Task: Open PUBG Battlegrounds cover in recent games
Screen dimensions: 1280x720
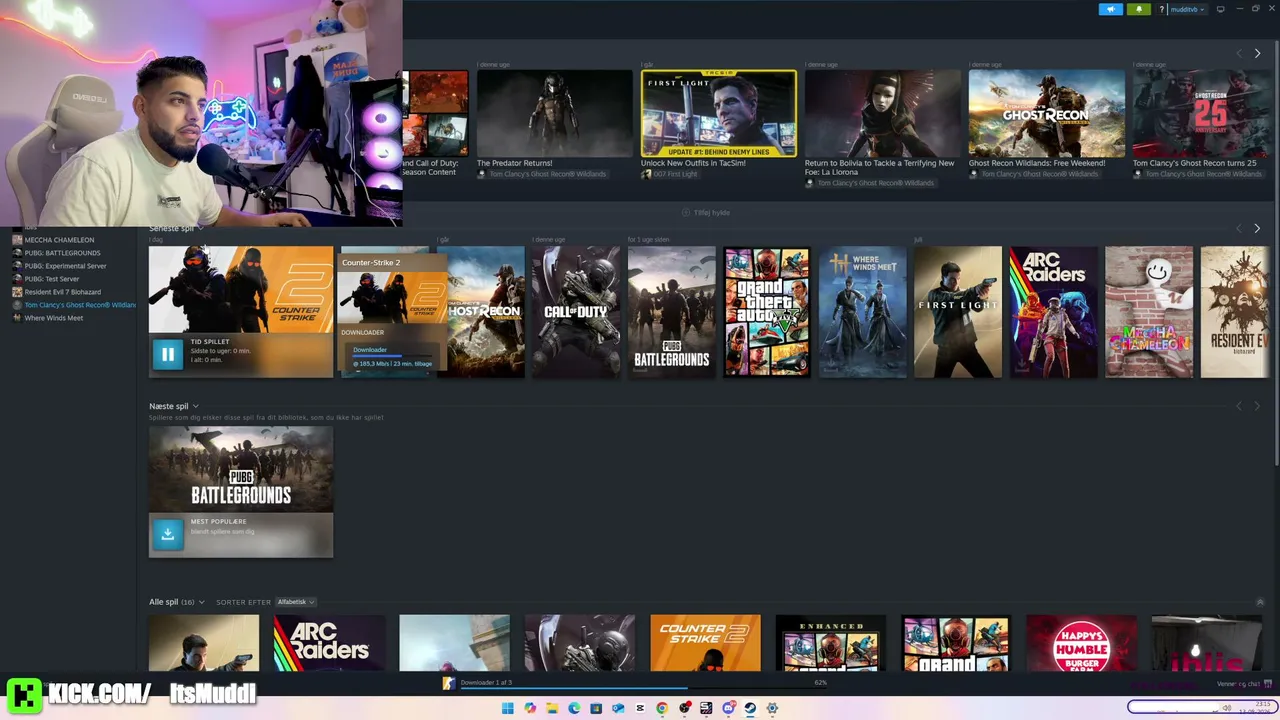Action: click(x=672, y=312)
